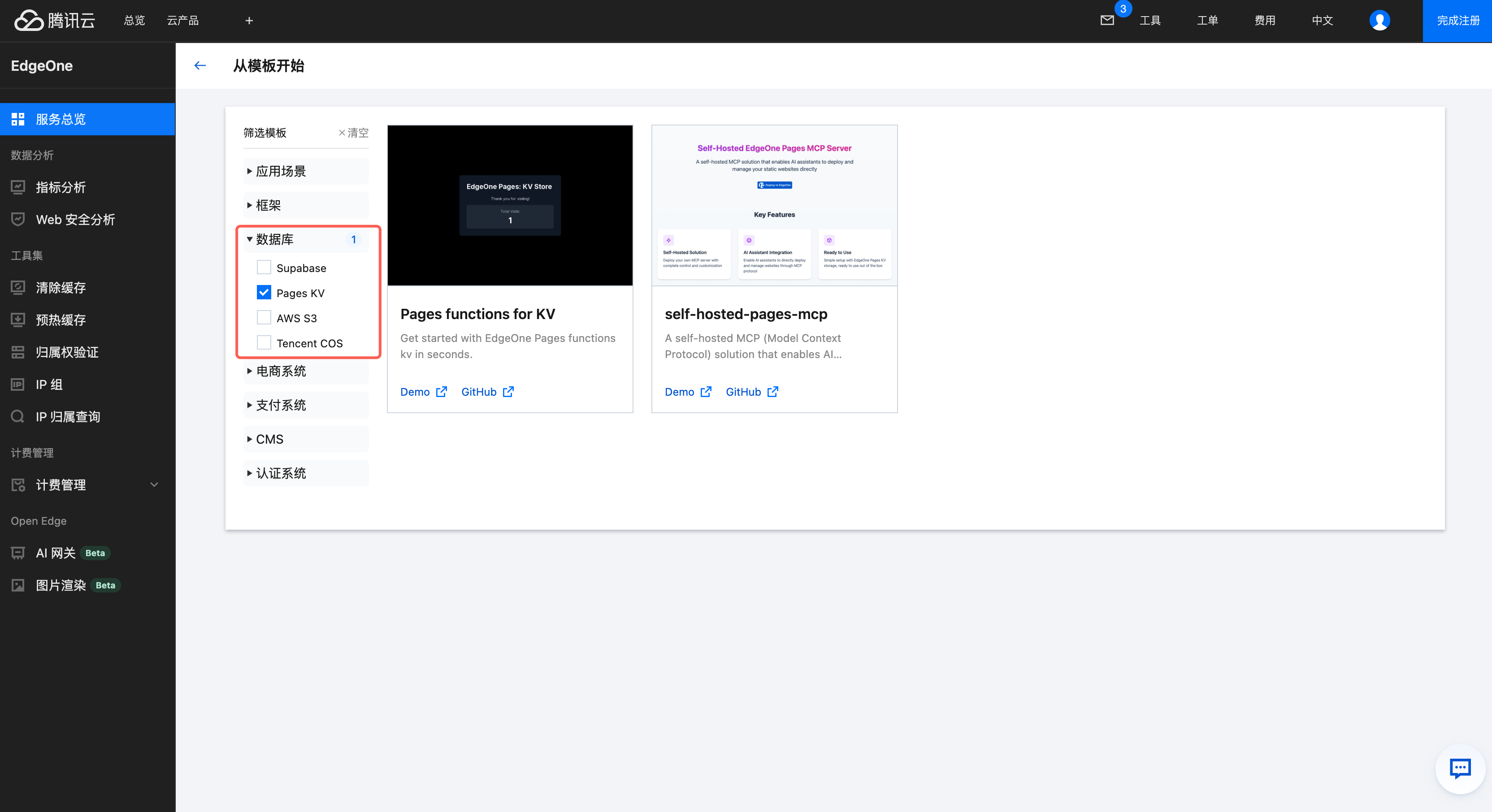Click the 完成注册 button
This screenshot has width=1492, height=812.
tap(1457, 20)
